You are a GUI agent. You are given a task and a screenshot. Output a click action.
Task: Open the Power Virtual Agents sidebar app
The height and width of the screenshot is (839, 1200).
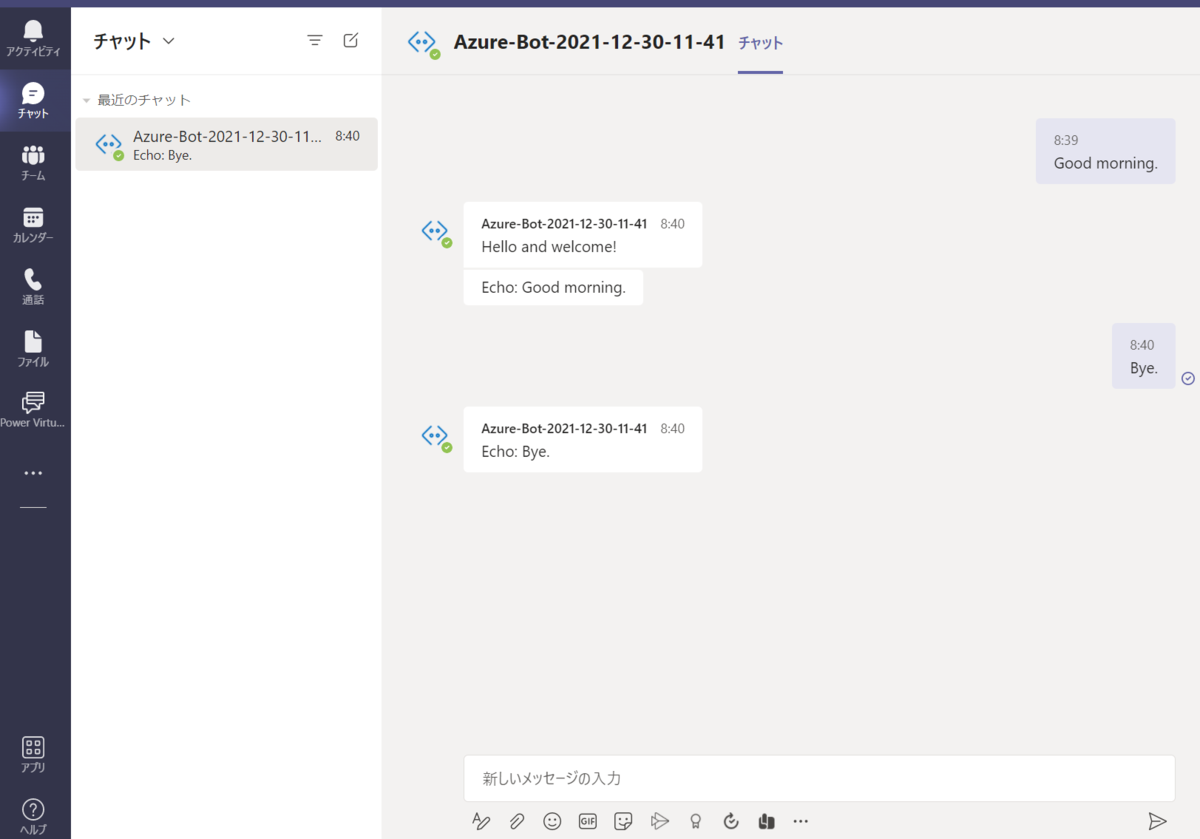[33, 410]
